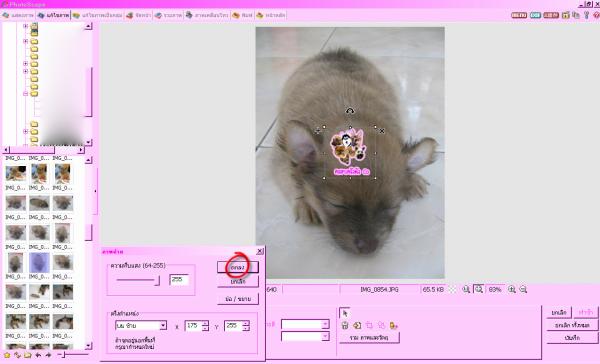The height and width of the screenshot is (364, 600).
Task: Click the red help icon at top right
Action: tap(596, 15)
